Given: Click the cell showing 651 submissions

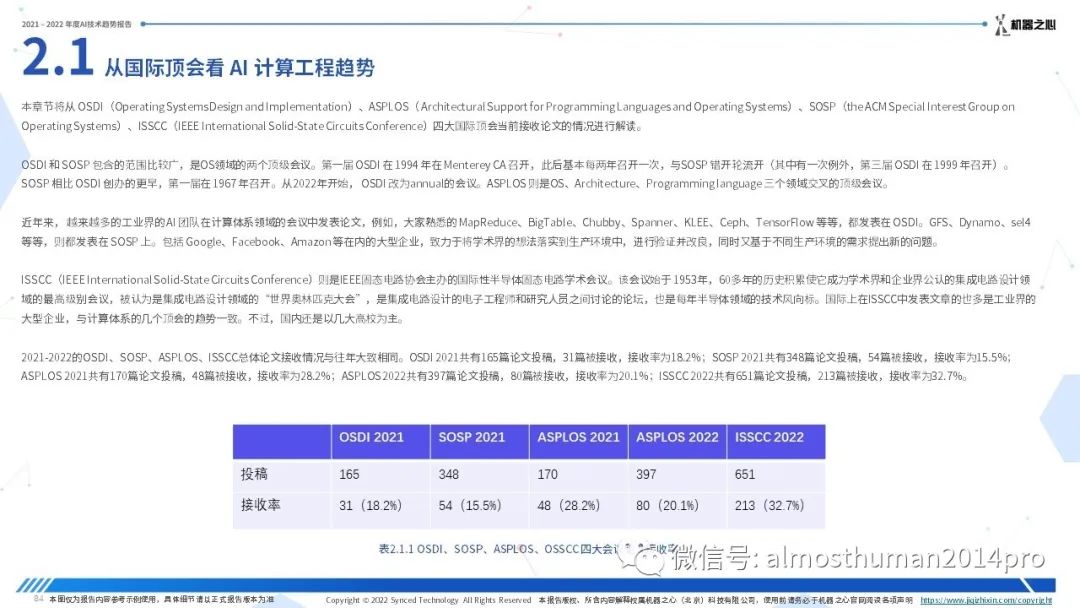Looking at the screenshot, I should (x=745, y=474).
